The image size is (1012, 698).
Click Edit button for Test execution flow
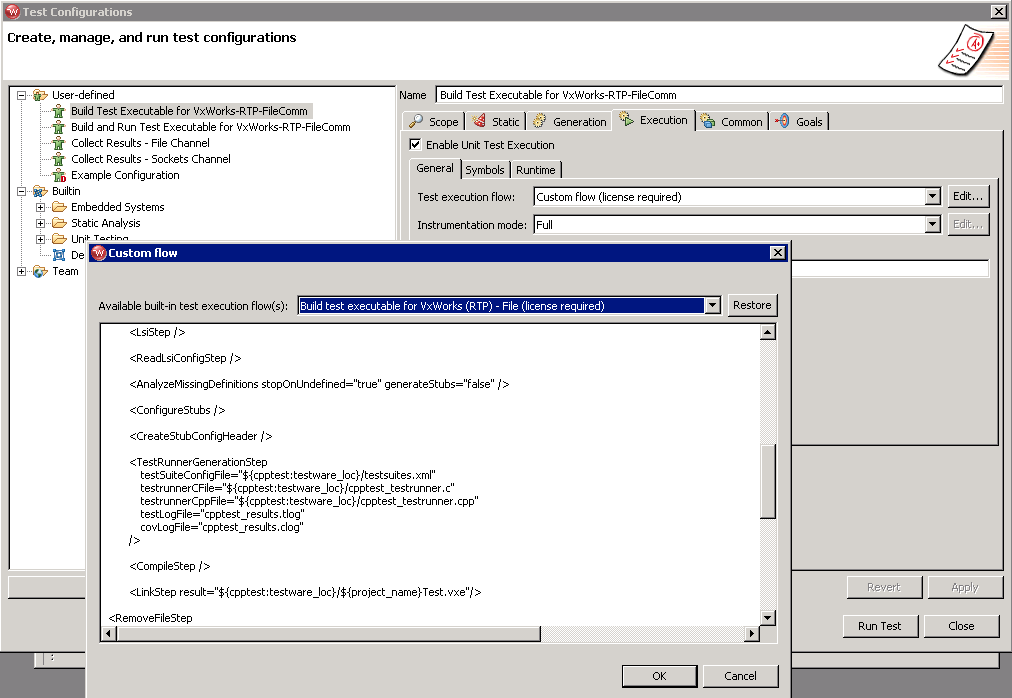click(x=967, y=196)
